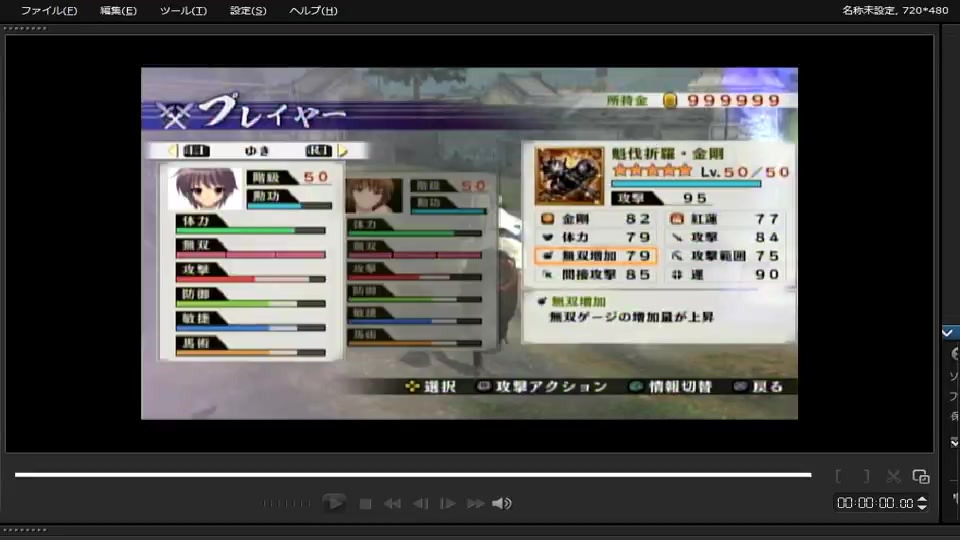The image size is (960, 540).
Task: Click the project title 名称未設定, 720*480
Action: (x=895, y=10)
